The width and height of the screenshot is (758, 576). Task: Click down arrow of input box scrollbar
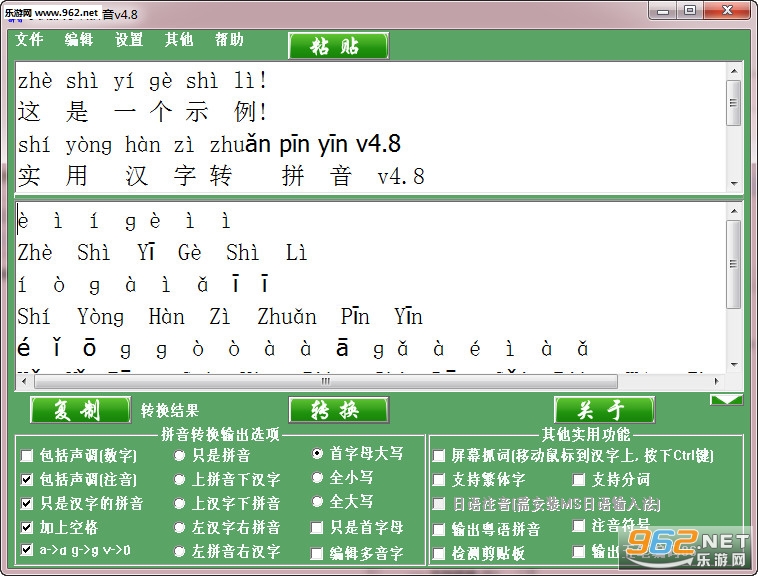pos(734,183)
